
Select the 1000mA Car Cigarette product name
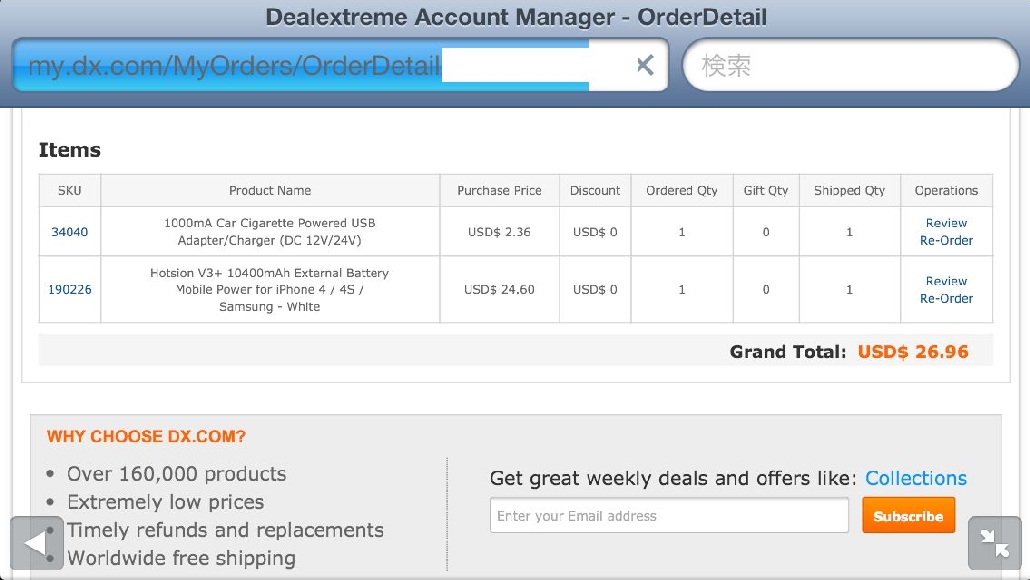tap(269, 232)
